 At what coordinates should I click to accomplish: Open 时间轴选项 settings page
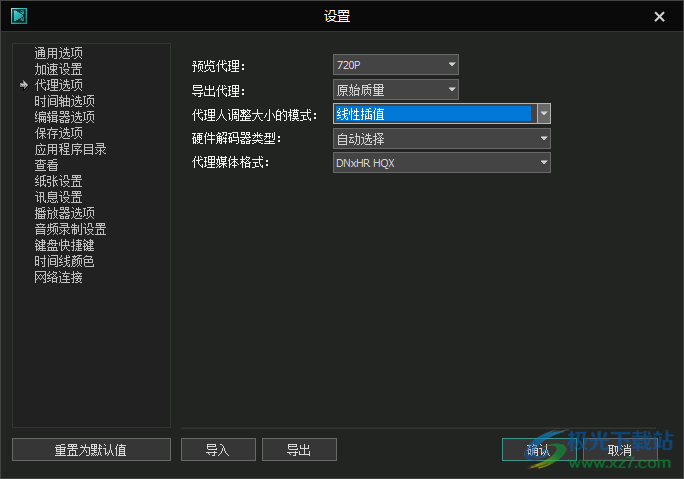tap(65, 101)
